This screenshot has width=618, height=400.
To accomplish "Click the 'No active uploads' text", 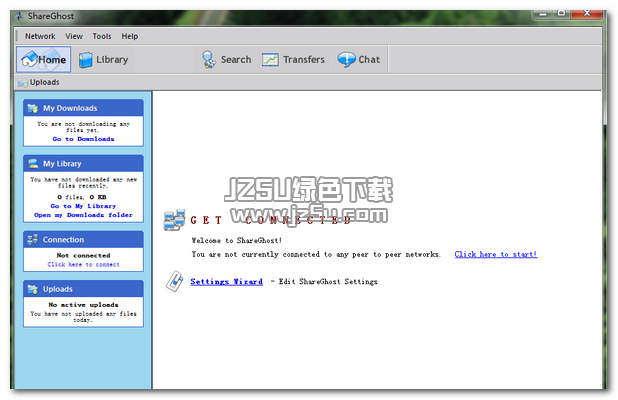I will [83, 305].
